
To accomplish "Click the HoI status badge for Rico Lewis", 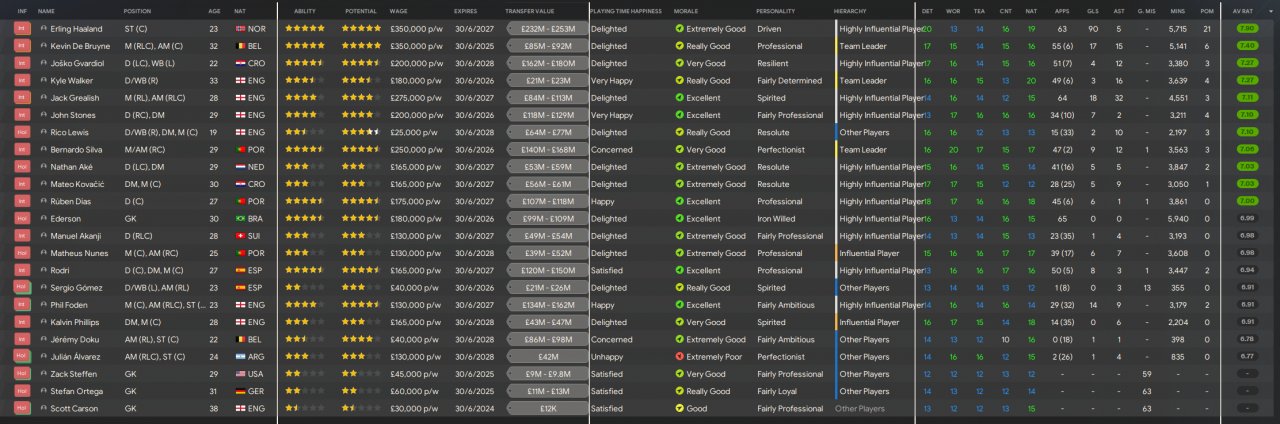I will 22,132.
